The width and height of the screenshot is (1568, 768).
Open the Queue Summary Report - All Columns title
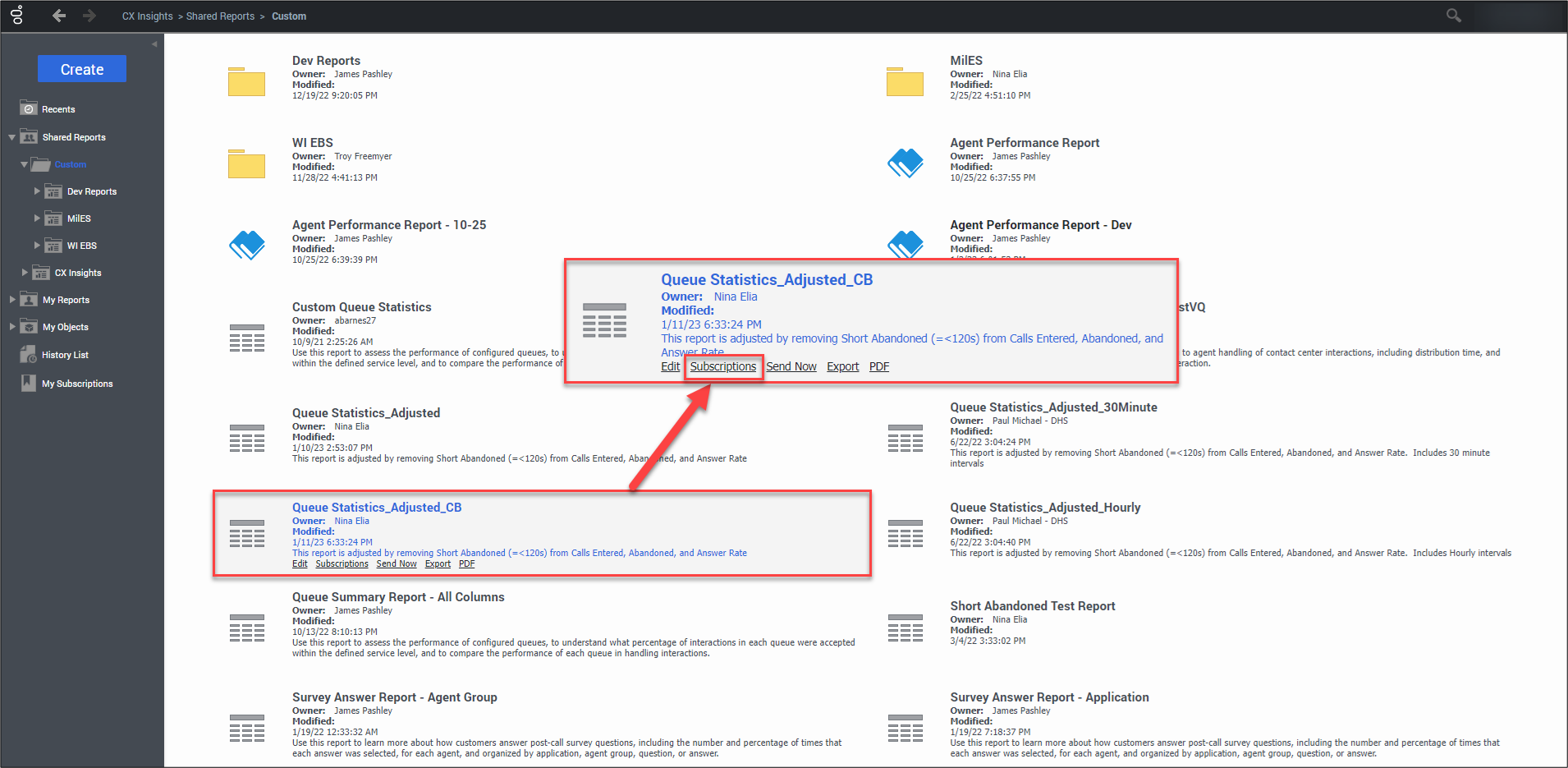pyautogui.click(x=398, y=597)
